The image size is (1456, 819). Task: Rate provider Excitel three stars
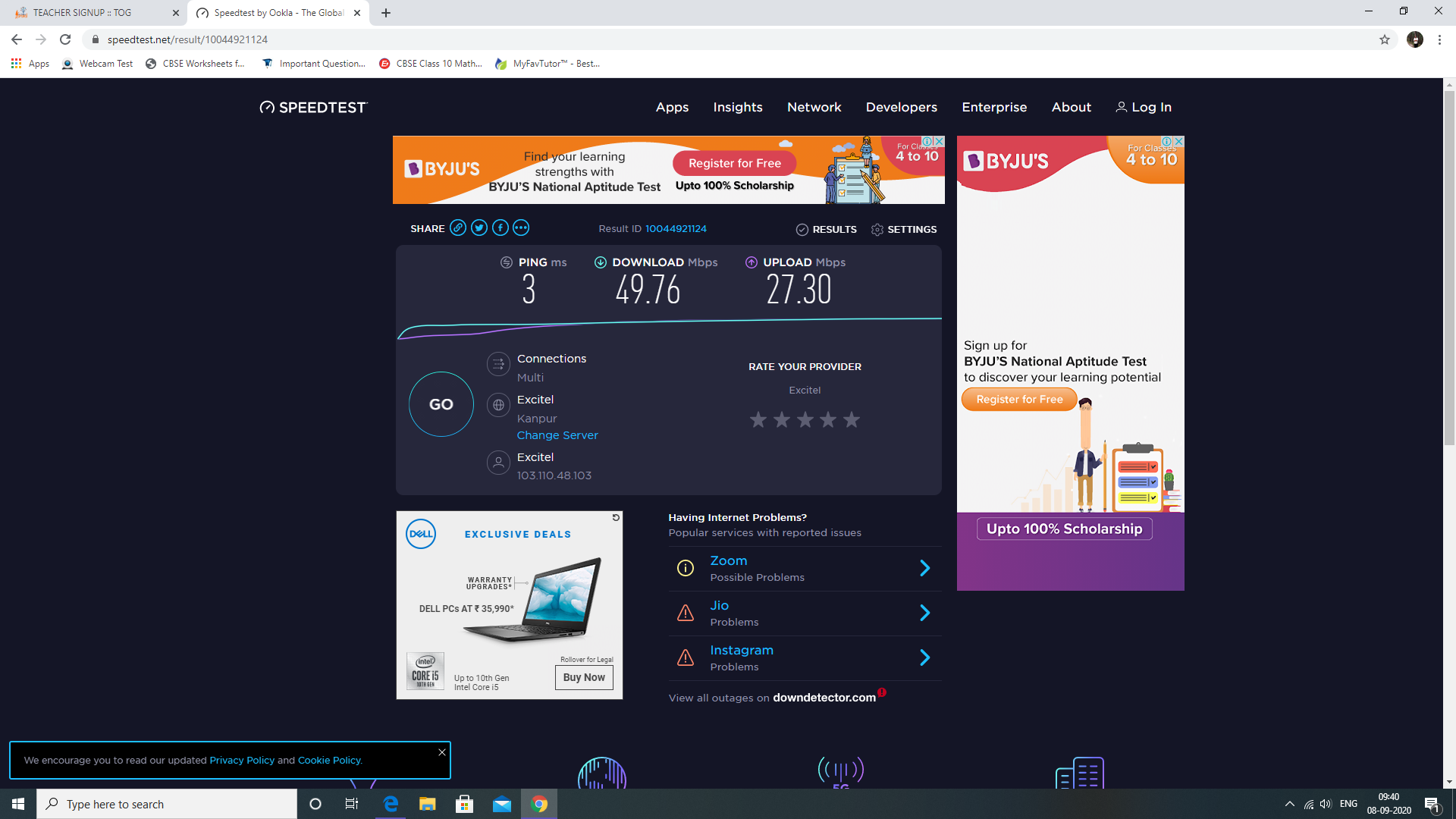pyautogui.click(x=805, y=419)
